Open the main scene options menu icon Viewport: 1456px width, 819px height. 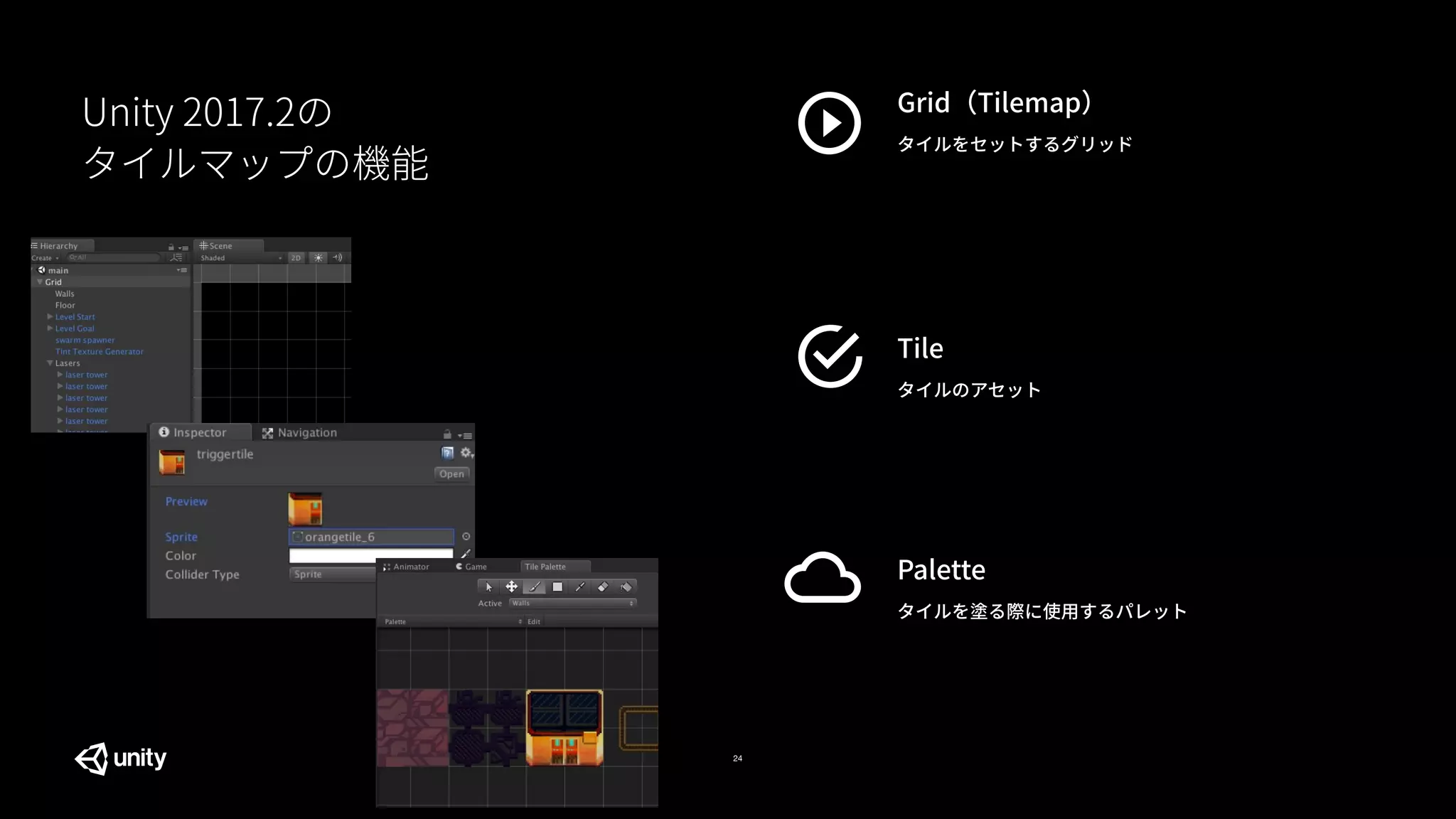[182, 270]
